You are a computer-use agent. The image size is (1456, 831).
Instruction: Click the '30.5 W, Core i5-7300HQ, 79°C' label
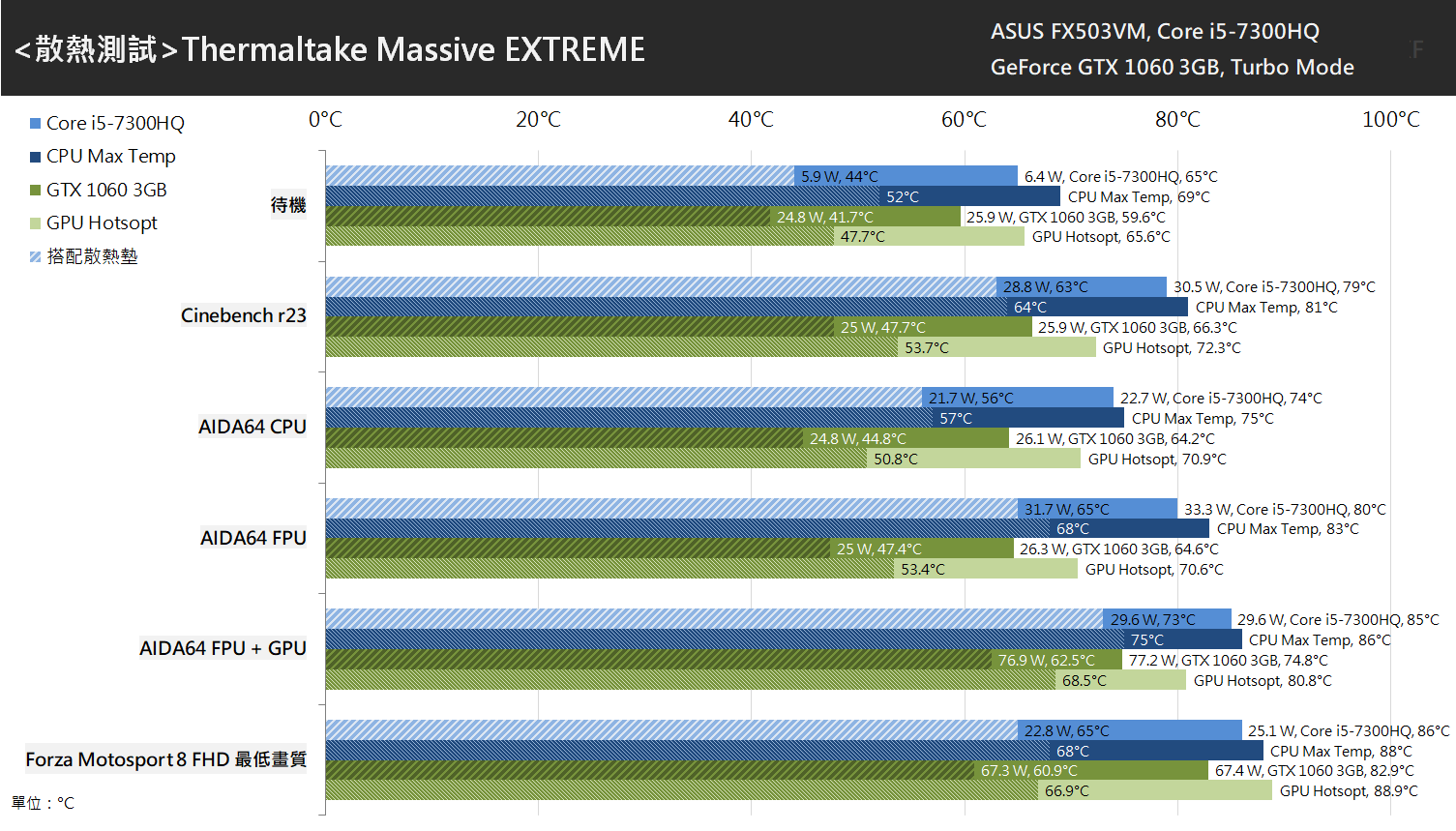click(x=1274, y=286)
